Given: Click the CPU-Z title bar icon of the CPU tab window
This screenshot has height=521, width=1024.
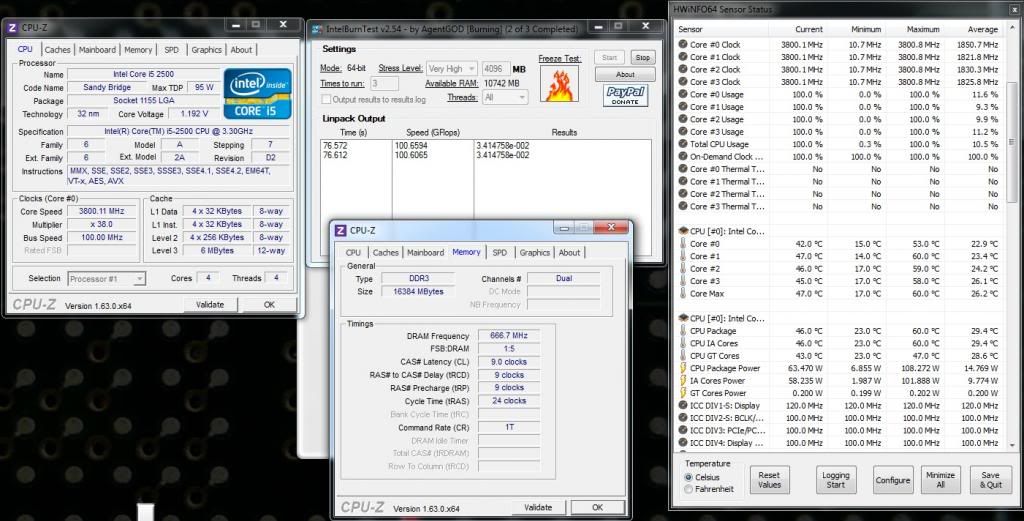Looking at the screenshot, I should click(x=12, y=27).
